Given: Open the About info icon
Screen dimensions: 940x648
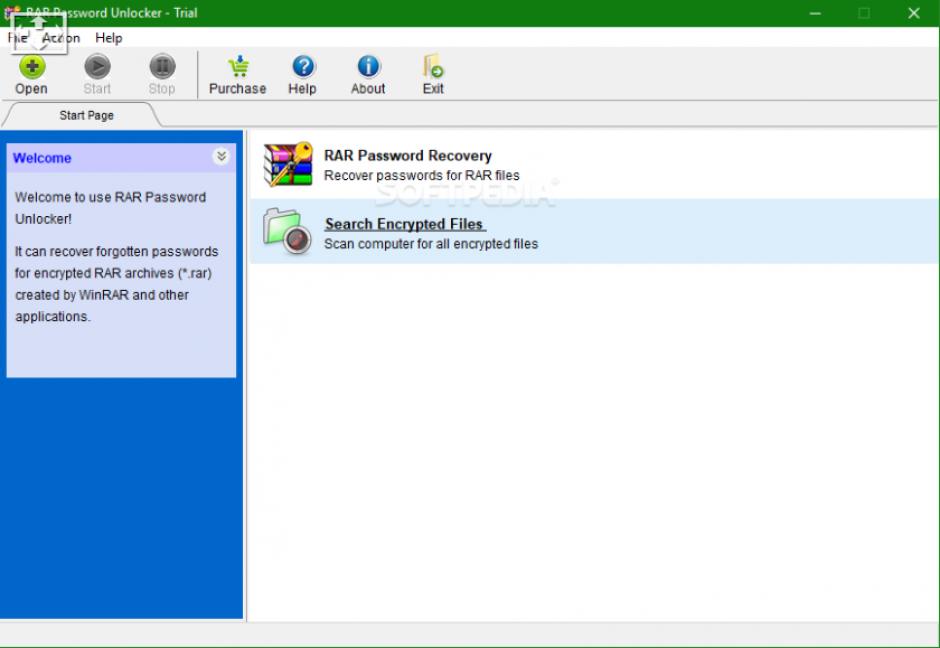Looking at the screenshot, I should (368, 67).
